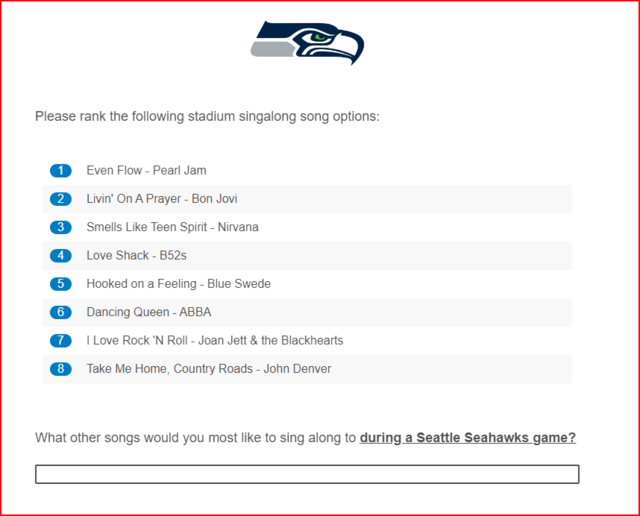Select the number 7 rank badge

point(61,340)
